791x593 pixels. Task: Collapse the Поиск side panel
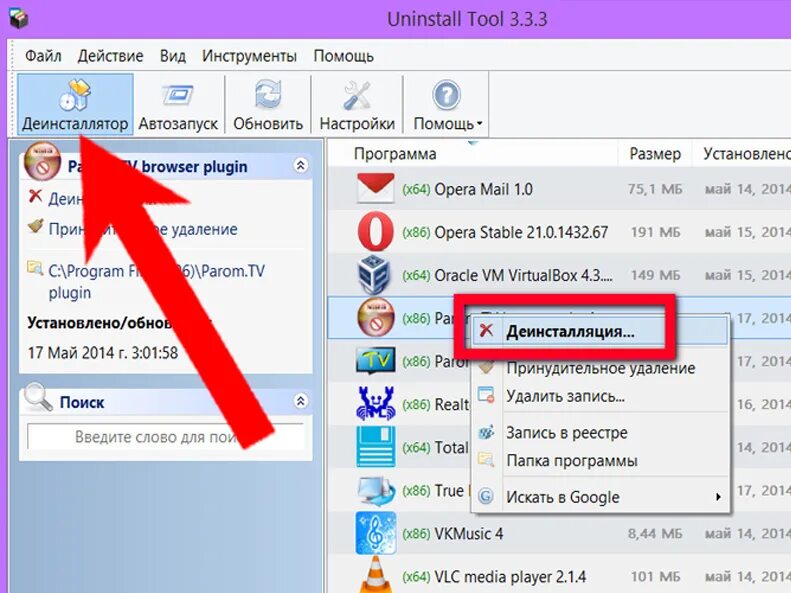(301, 401)
